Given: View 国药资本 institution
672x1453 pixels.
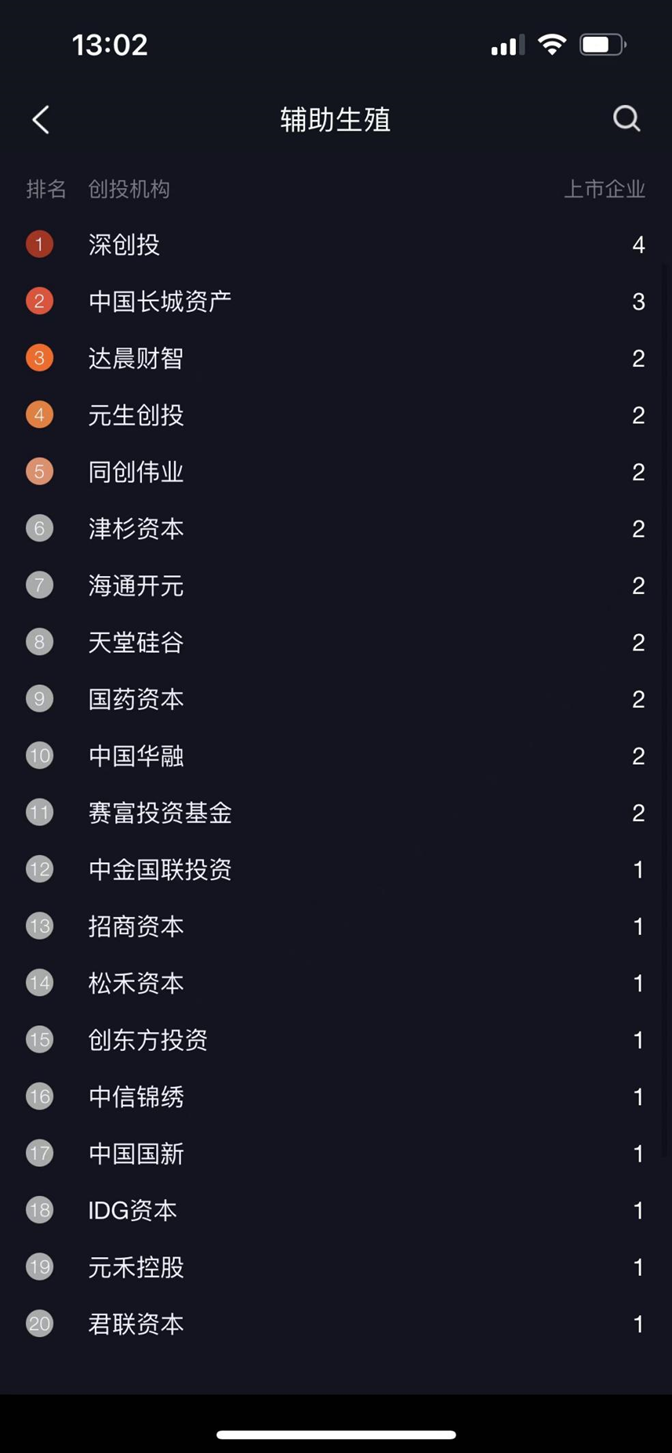Looking at the screenshot, I should [136, 699].
